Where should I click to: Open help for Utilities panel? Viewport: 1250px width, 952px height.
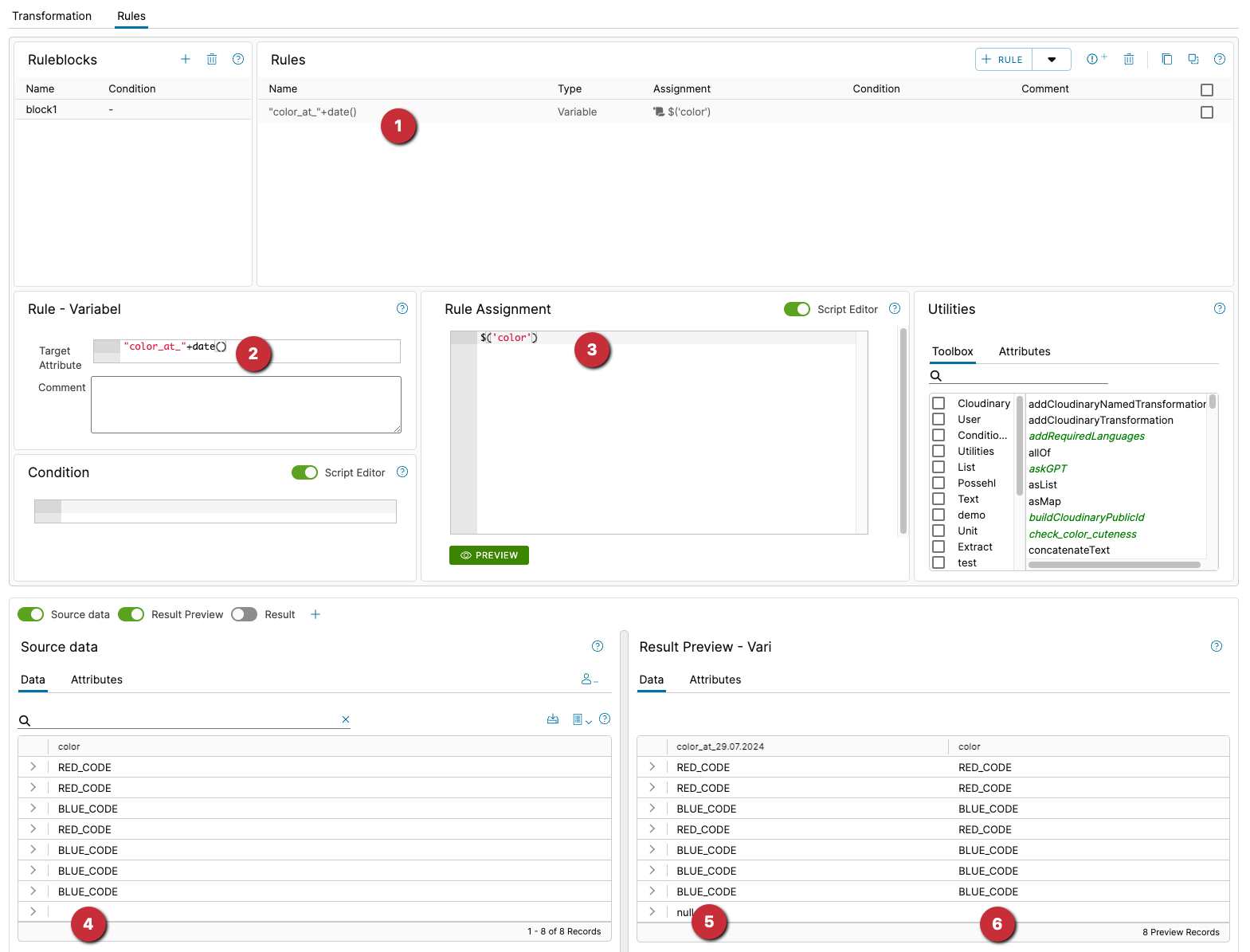(x=1219, y=309)
